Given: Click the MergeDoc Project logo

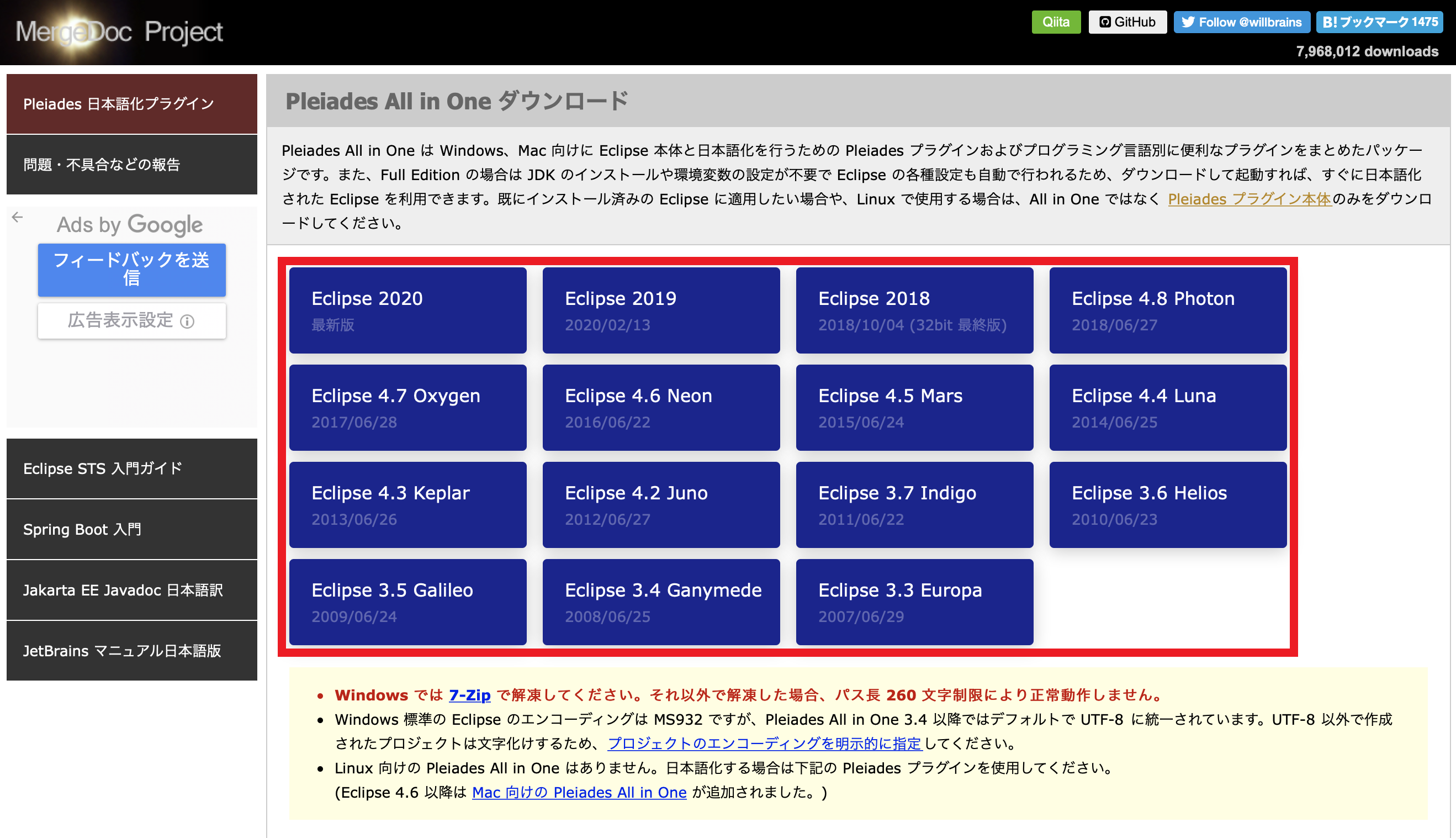Looking at the screenshot, I should [x=119, y=31].
